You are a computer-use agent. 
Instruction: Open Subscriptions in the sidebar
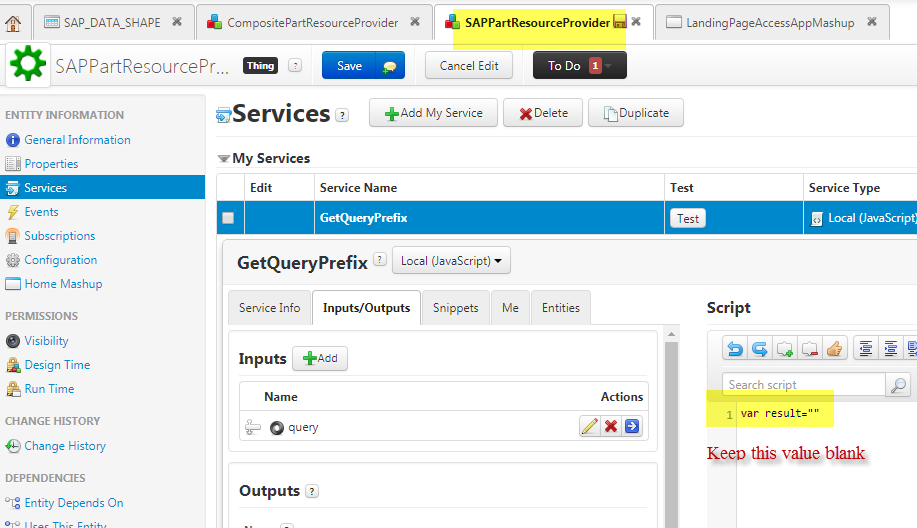pos(59,236)
